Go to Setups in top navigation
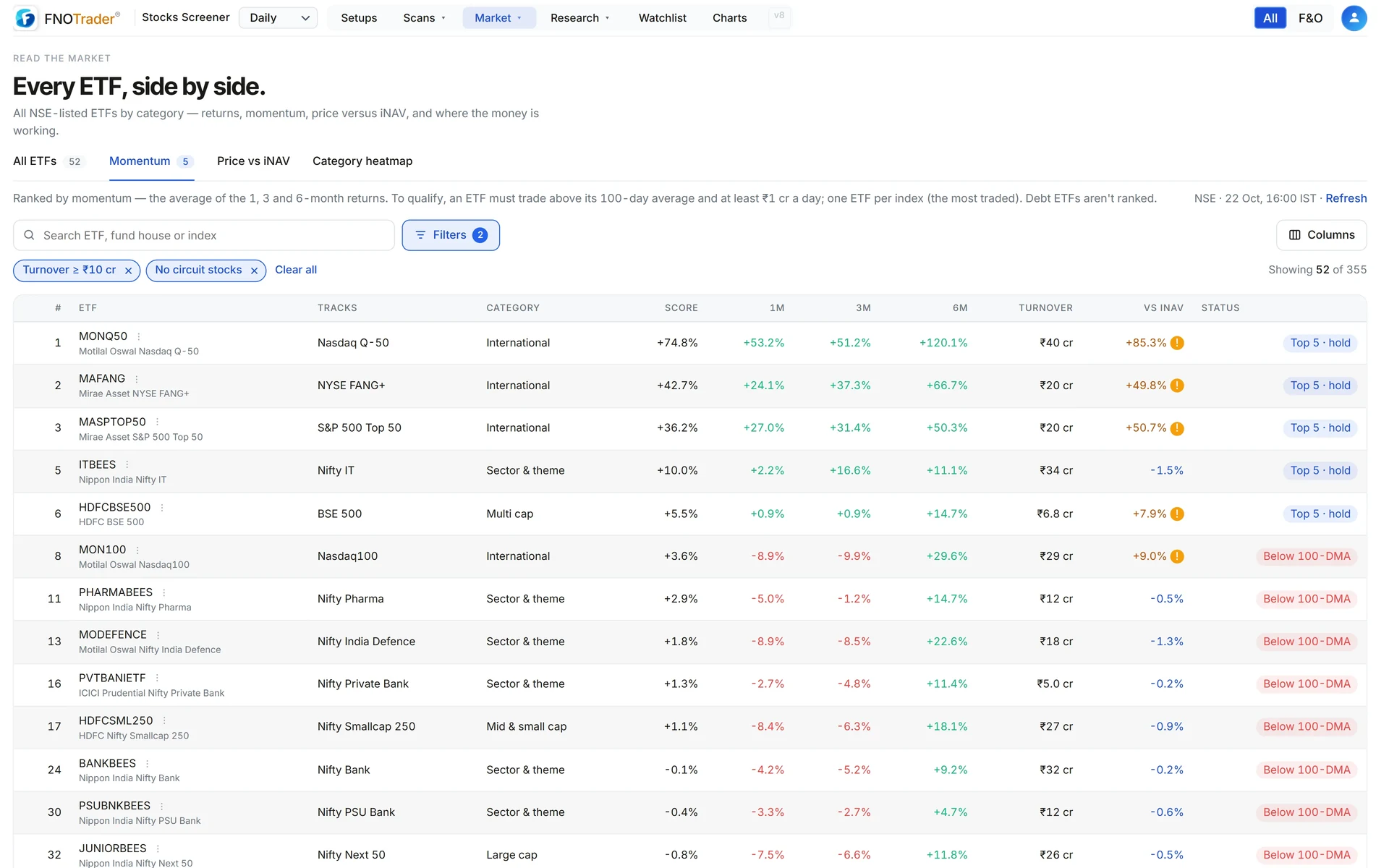Screen dimensions: 1389x868 (359, 18)
